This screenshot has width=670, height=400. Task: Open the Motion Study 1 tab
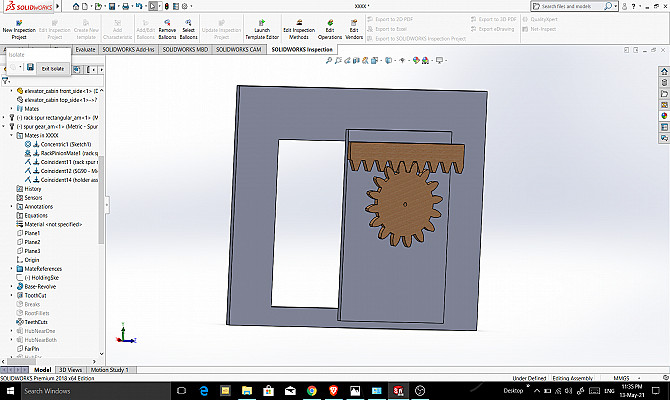[x=109, y=369]
